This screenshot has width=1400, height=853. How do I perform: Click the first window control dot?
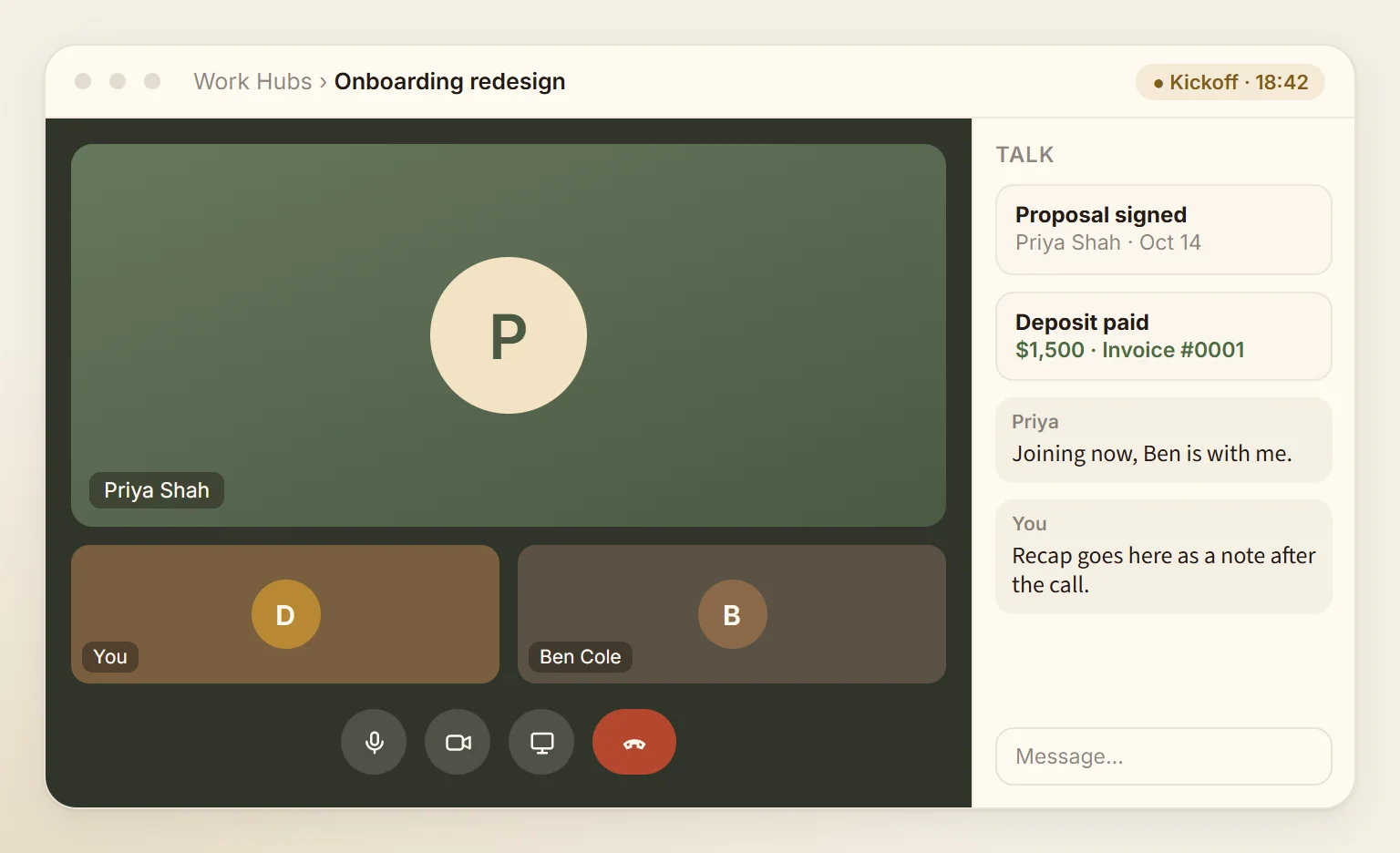[83, 81]
